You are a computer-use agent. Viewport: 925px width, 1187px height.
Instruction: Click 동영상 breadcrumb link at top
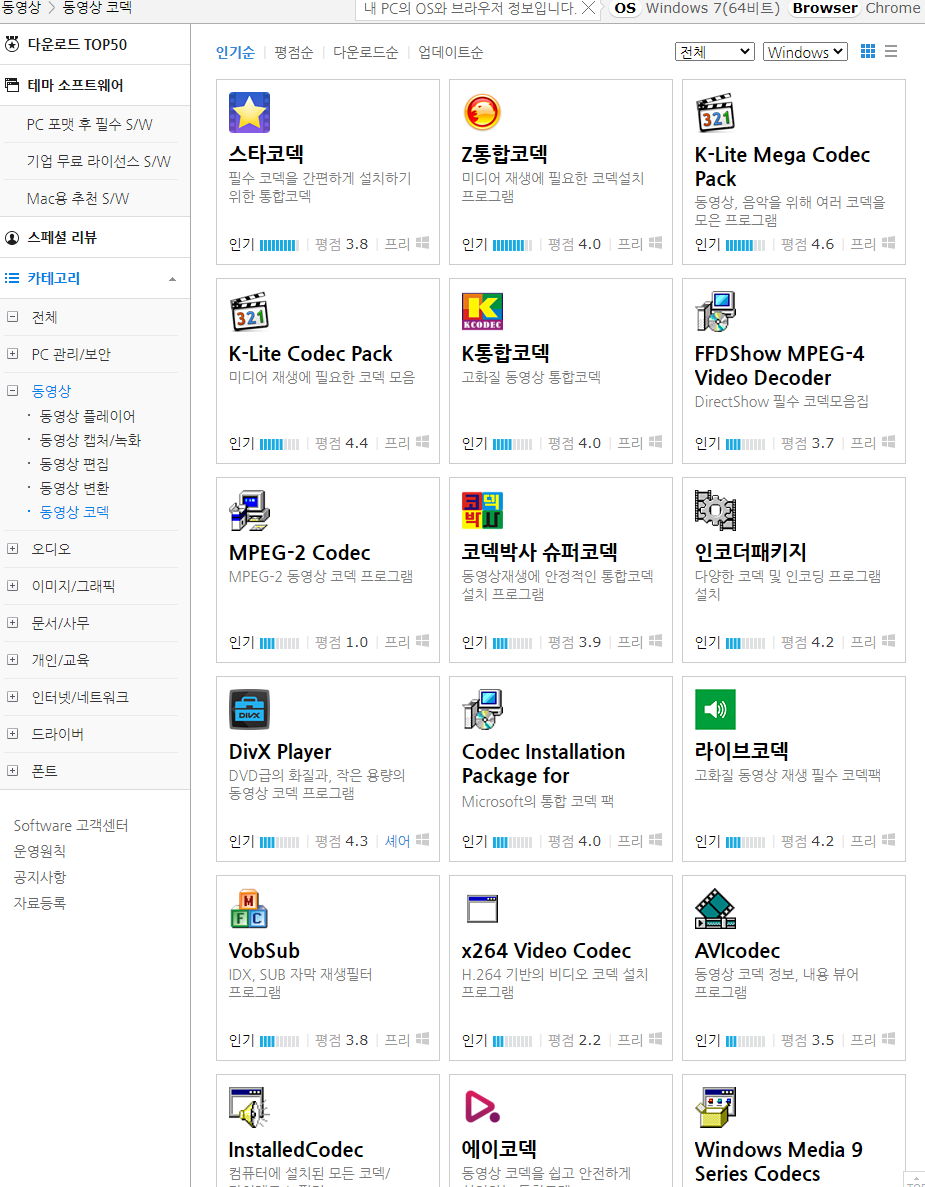point(20,8)
